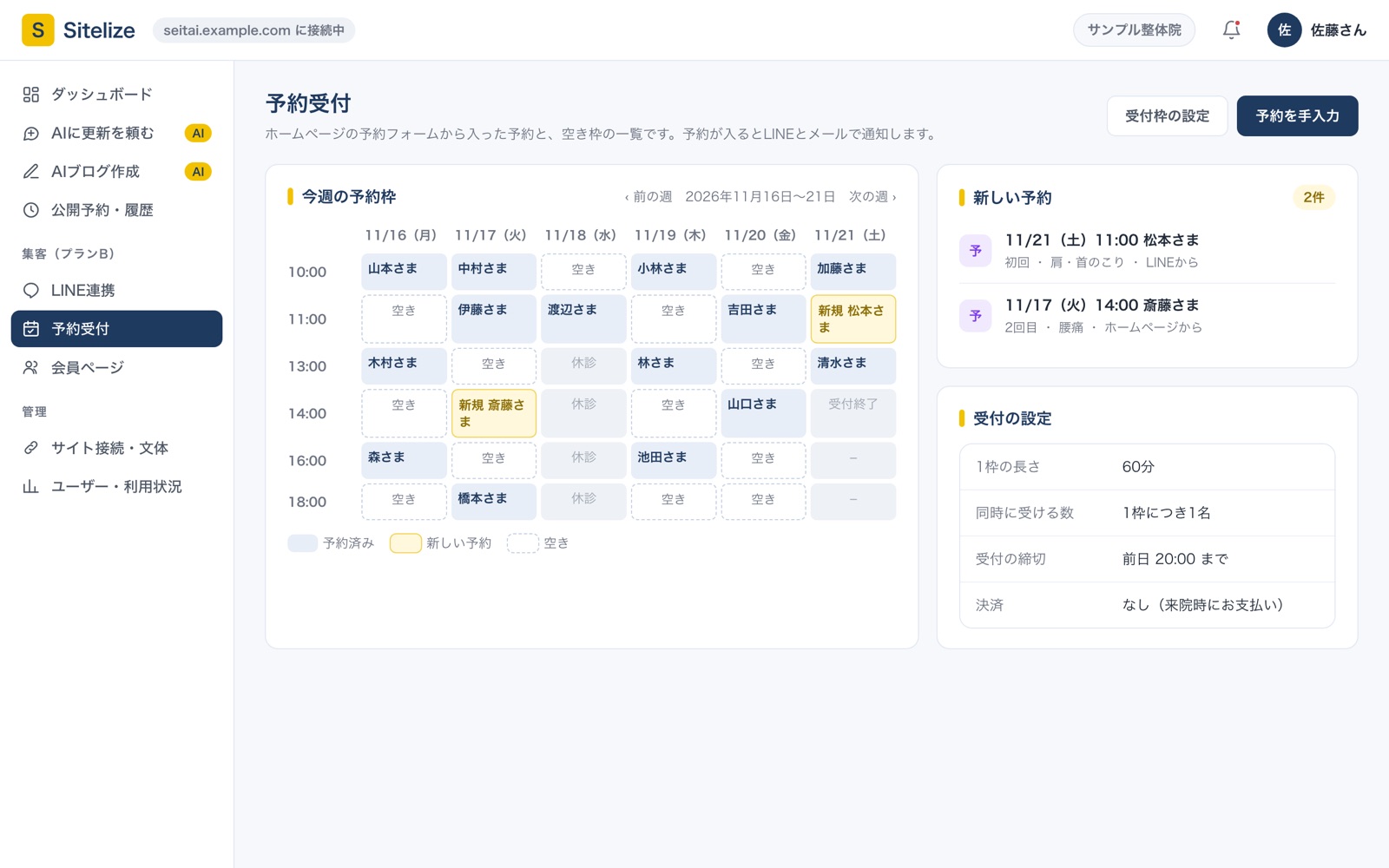Open 池田さま booking at 16:00
The image size is (1389, 868).
pyautogui.click(x=673, y=460)
